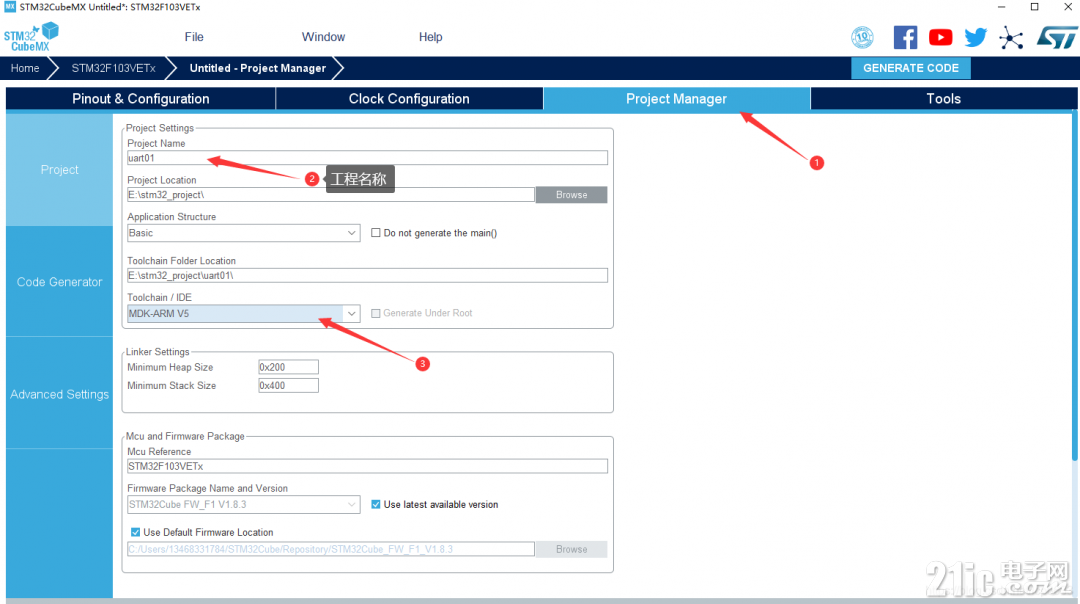Click the MX app icon in title bar
The height and width of the screenshot is (604, 1080).
10,7
